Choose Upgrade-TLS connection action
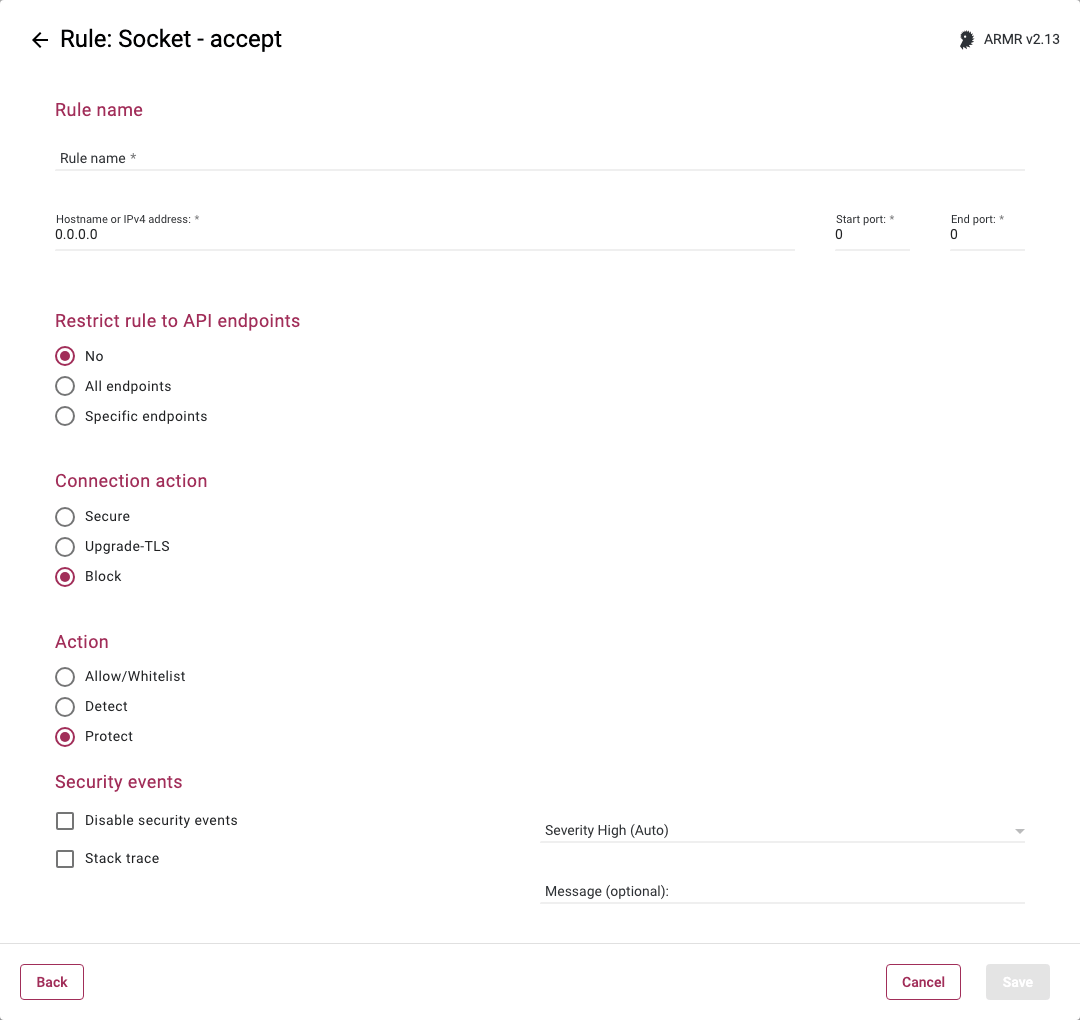 click(x=65, y=546)
